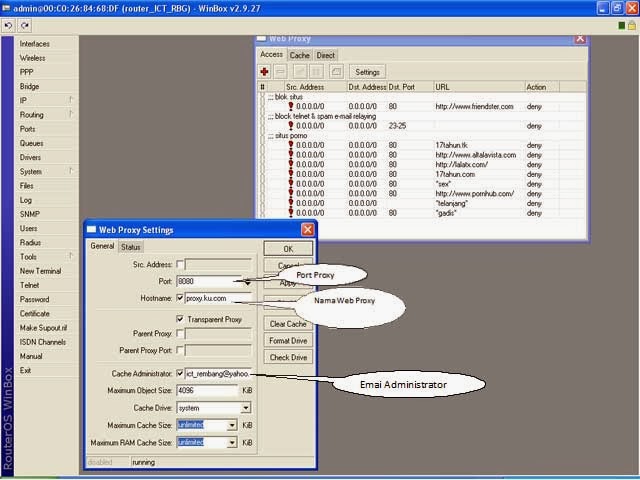Screen dimensions: 640x480
Task: Switch to the Direct tab
Action: click(x=325, y=55)
